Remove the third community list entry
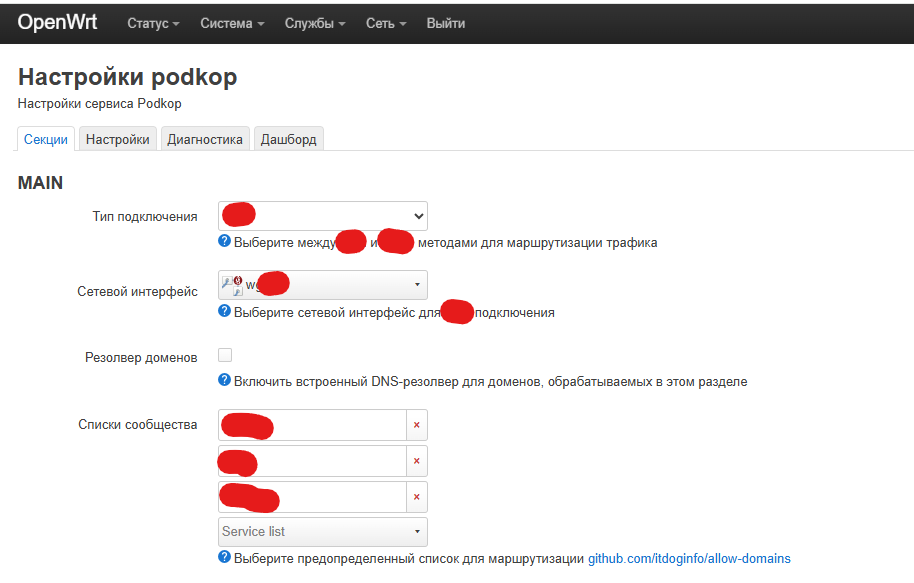 [417, 497]
